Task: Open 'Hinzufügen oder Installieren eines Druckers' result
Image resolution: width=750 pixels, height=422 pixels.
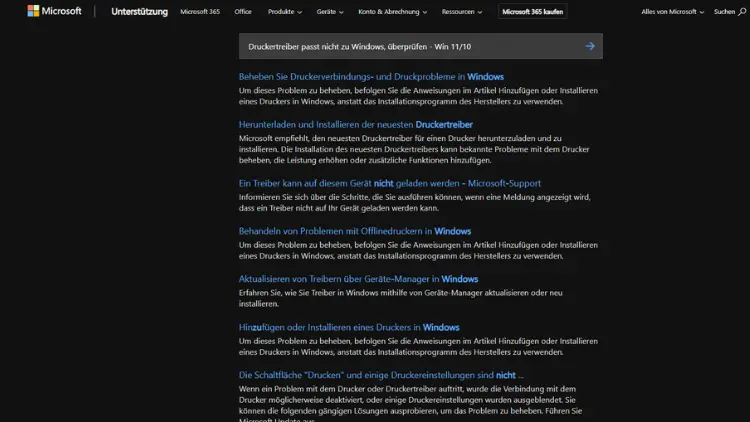Action: 349,327
